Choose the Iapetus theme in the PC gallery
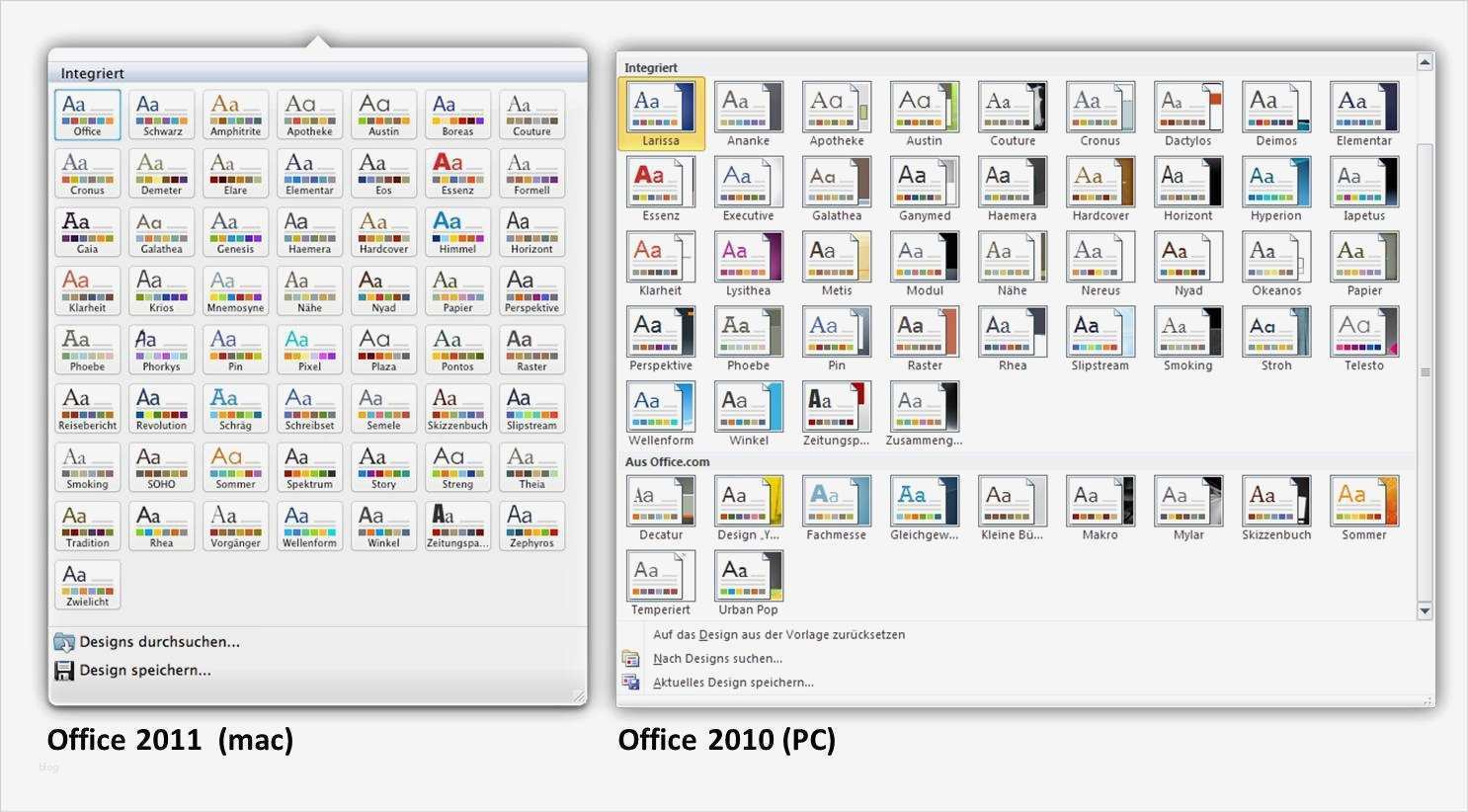Image resolution: width=1468 pixels, height=812 pixels. (1364, 189)
